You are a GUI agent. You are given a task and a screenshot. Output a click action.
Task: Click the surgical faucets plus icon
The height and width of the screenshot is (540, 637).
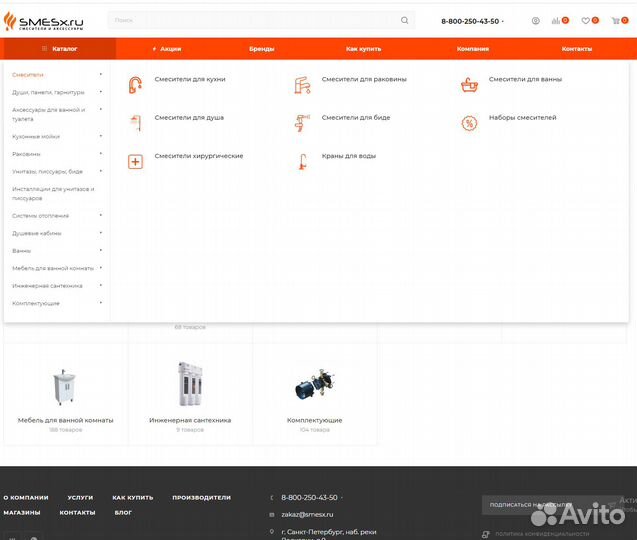(x=135, y=162)
